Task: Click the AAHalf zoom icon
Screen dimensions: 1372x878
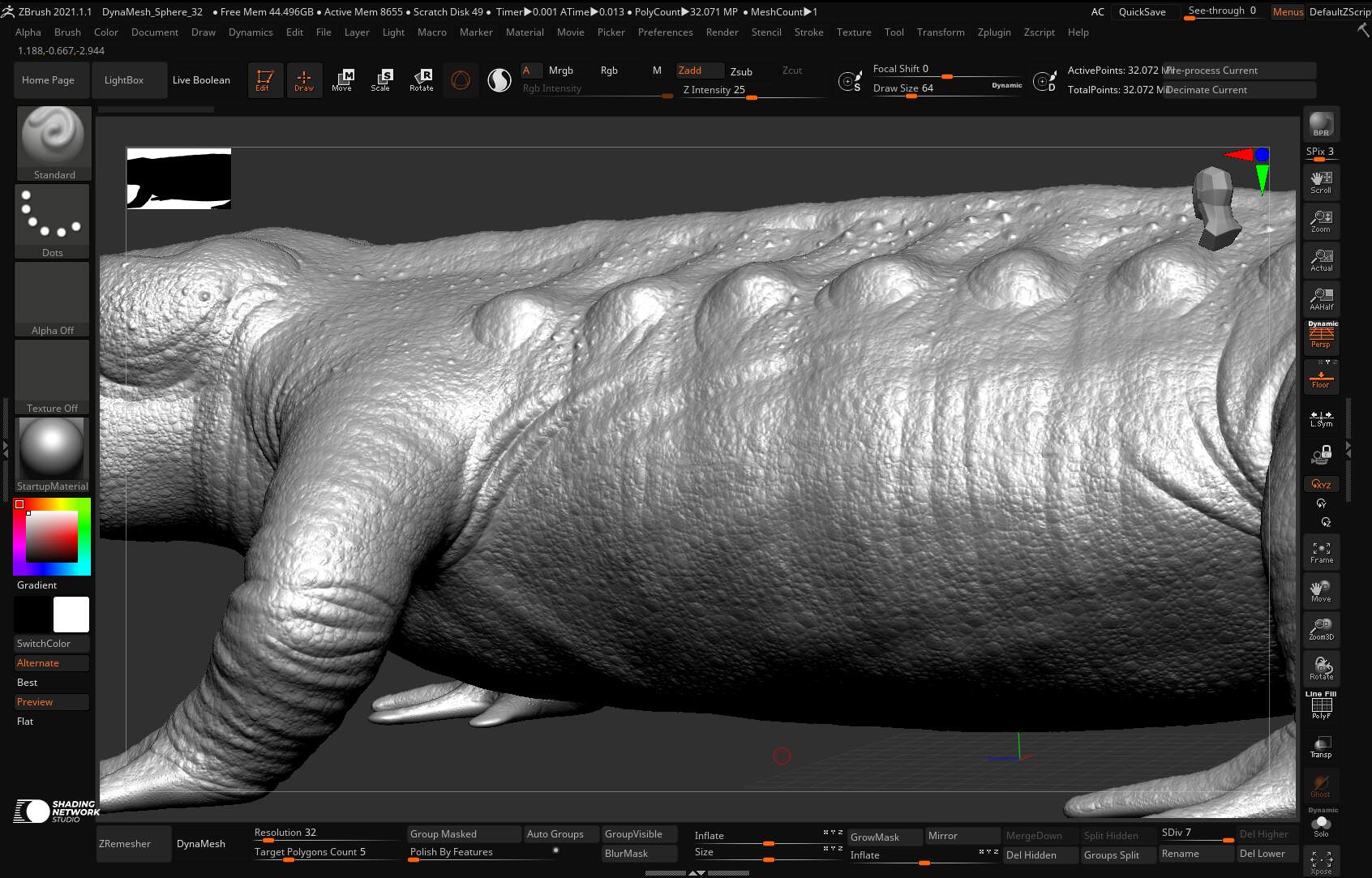Action: click(x=1321, y=299)
